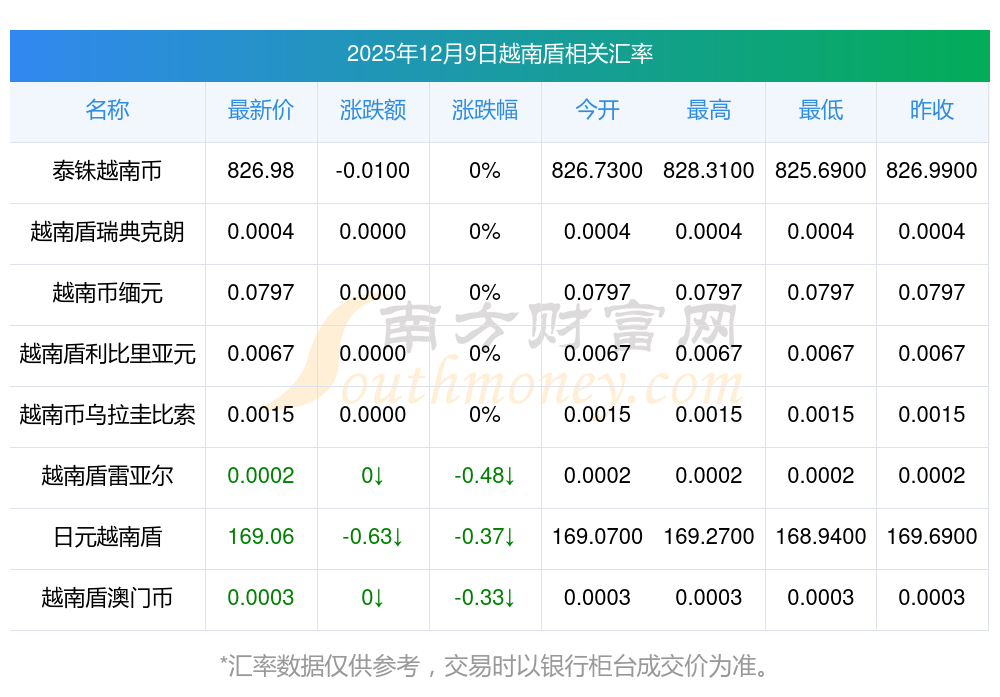
Task: Open the 越南盾瑞典克朗 row name
Action: tap(107, 232)
